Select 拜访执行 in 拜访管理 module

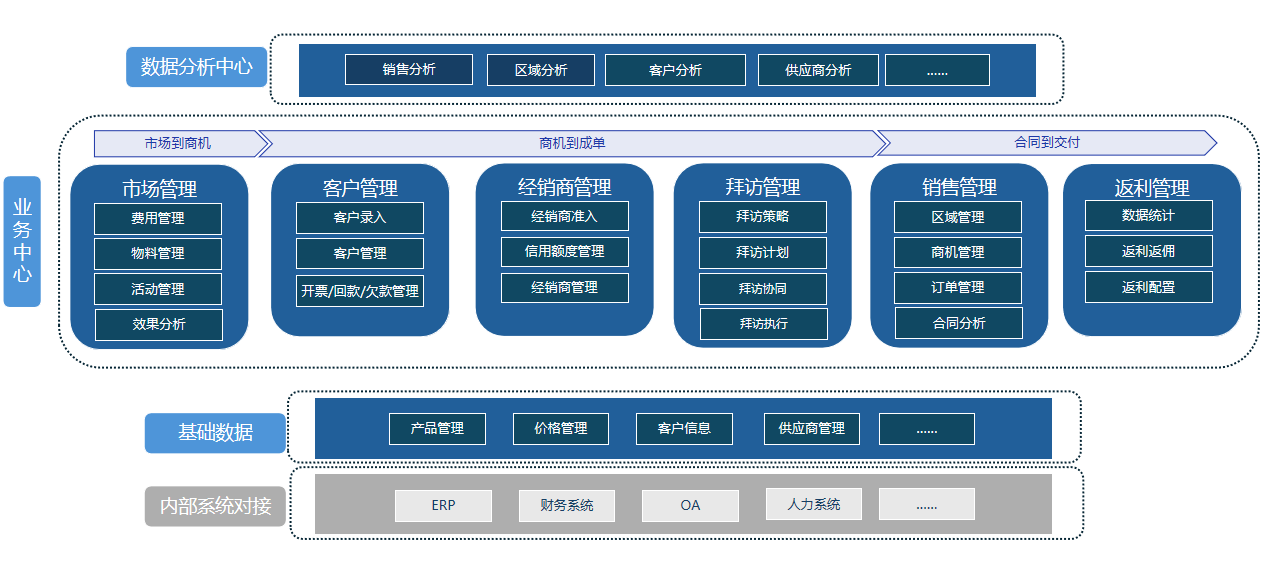click(763, 324)
